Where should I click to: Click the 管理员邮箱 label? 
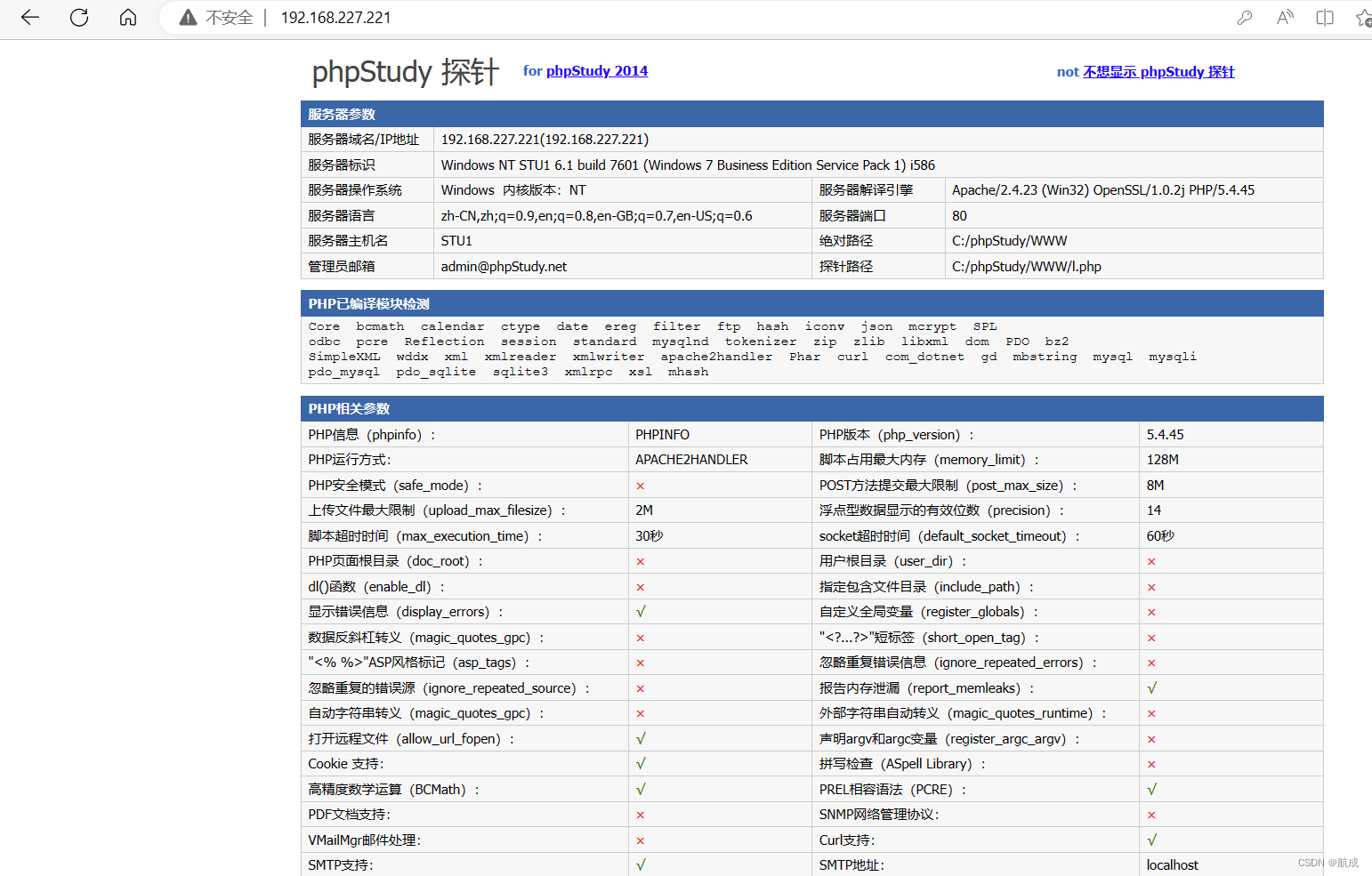click(x=342, y=267)
